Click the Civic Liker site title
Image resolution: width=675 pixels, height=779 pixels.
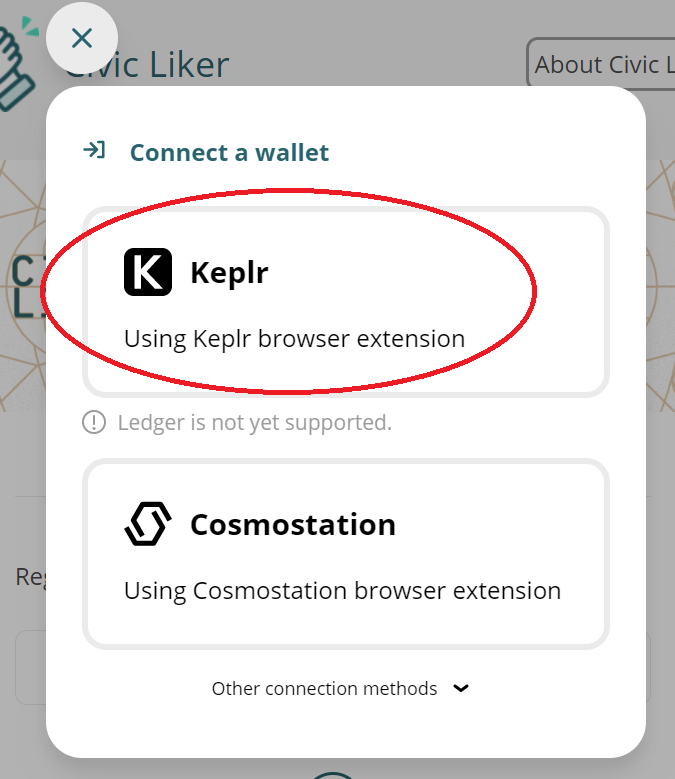pos(147,65)
